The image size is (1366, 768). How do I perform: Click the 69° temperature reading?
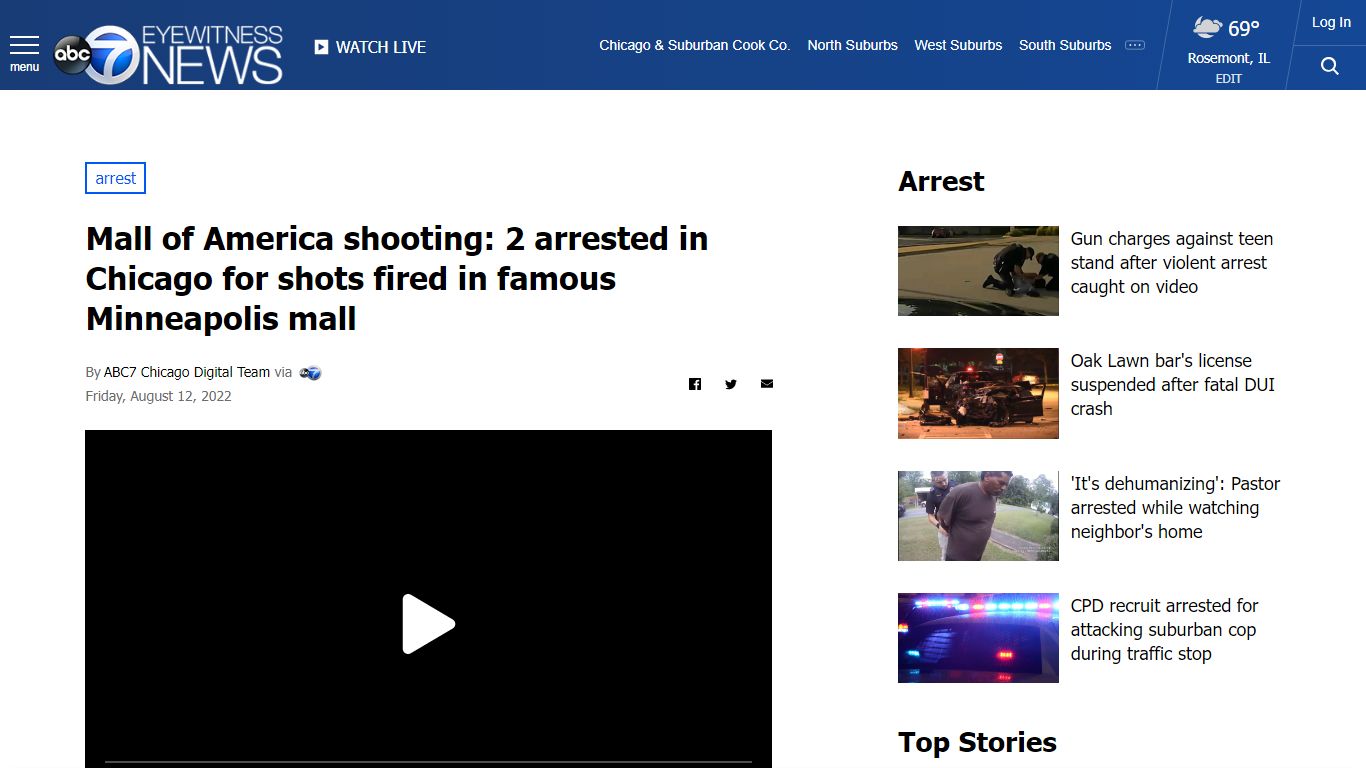(x=1244, y=28)
